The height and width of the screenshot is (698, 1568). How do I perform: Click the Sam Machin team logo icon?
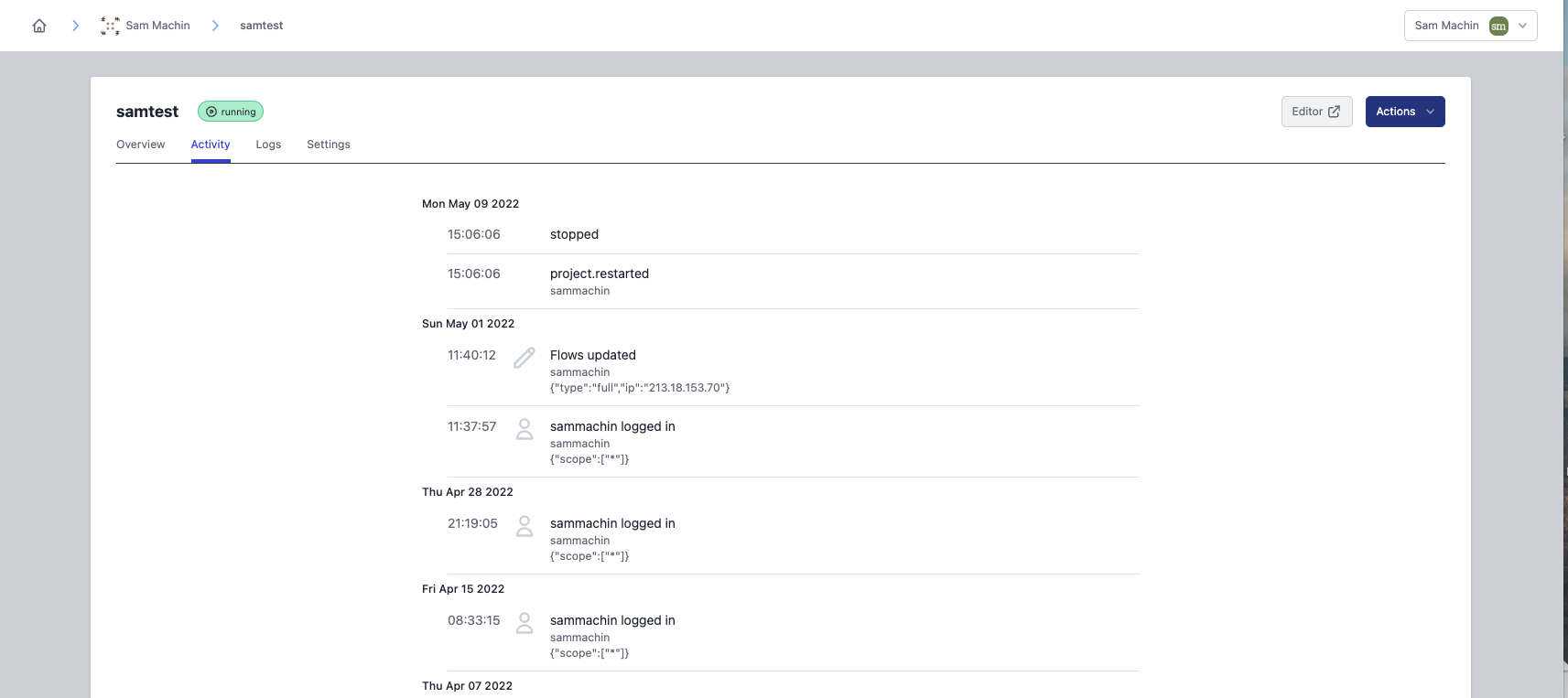[x=110, y=26]
